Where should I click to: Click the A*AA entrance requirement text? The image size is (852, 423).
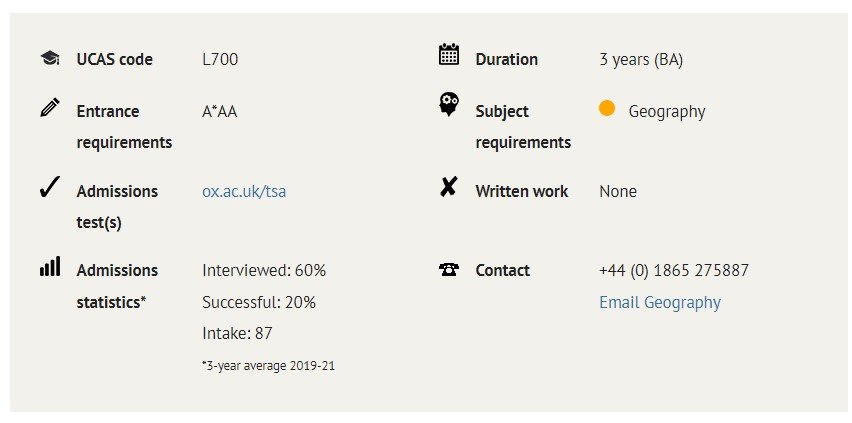(x=220, y=111)
